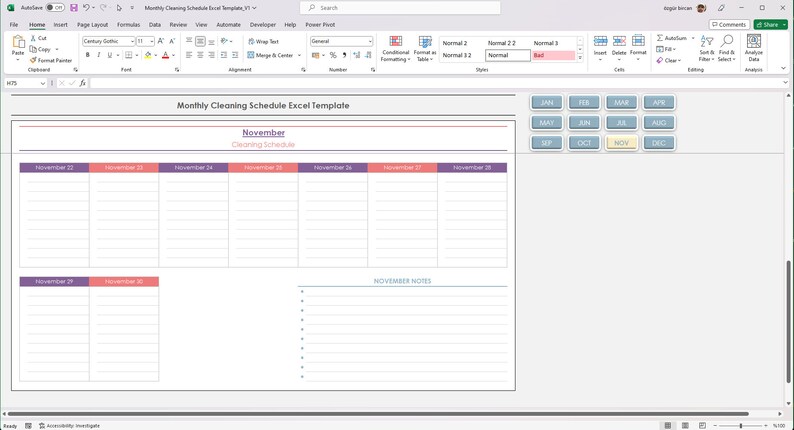Apply fill color bucket
The image size is (794, 430).
(x=148, y=55)
